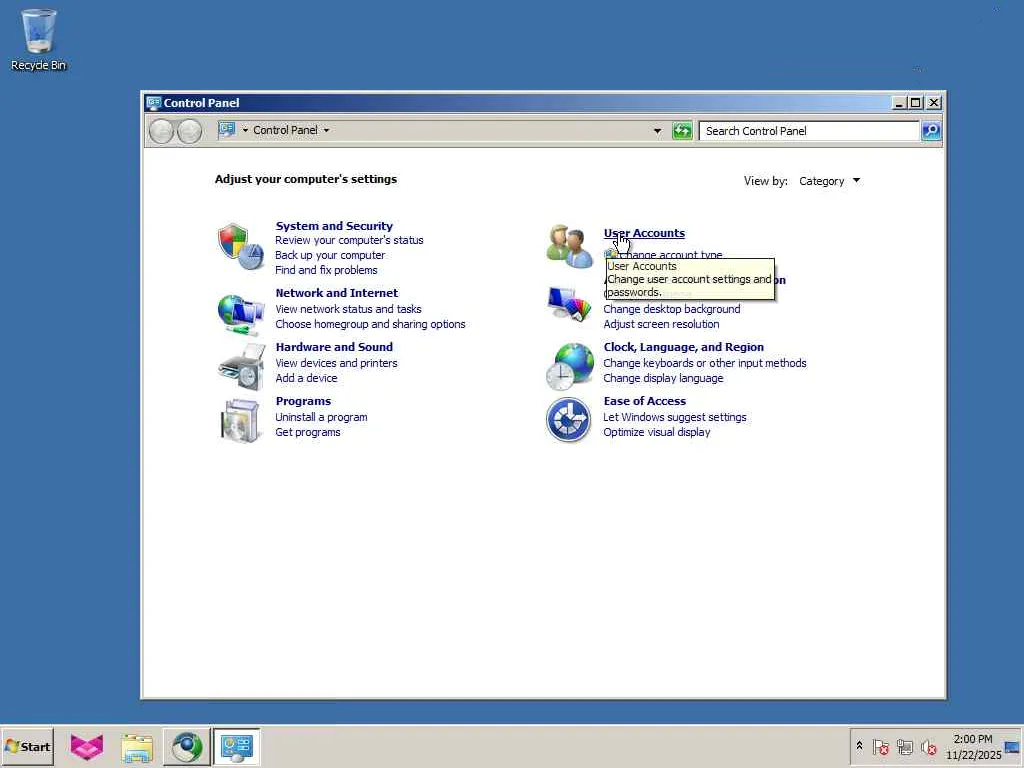Open the Recycle Bin desktop icon
This screenshot has height=768, width=1024.
coord(39,39)
